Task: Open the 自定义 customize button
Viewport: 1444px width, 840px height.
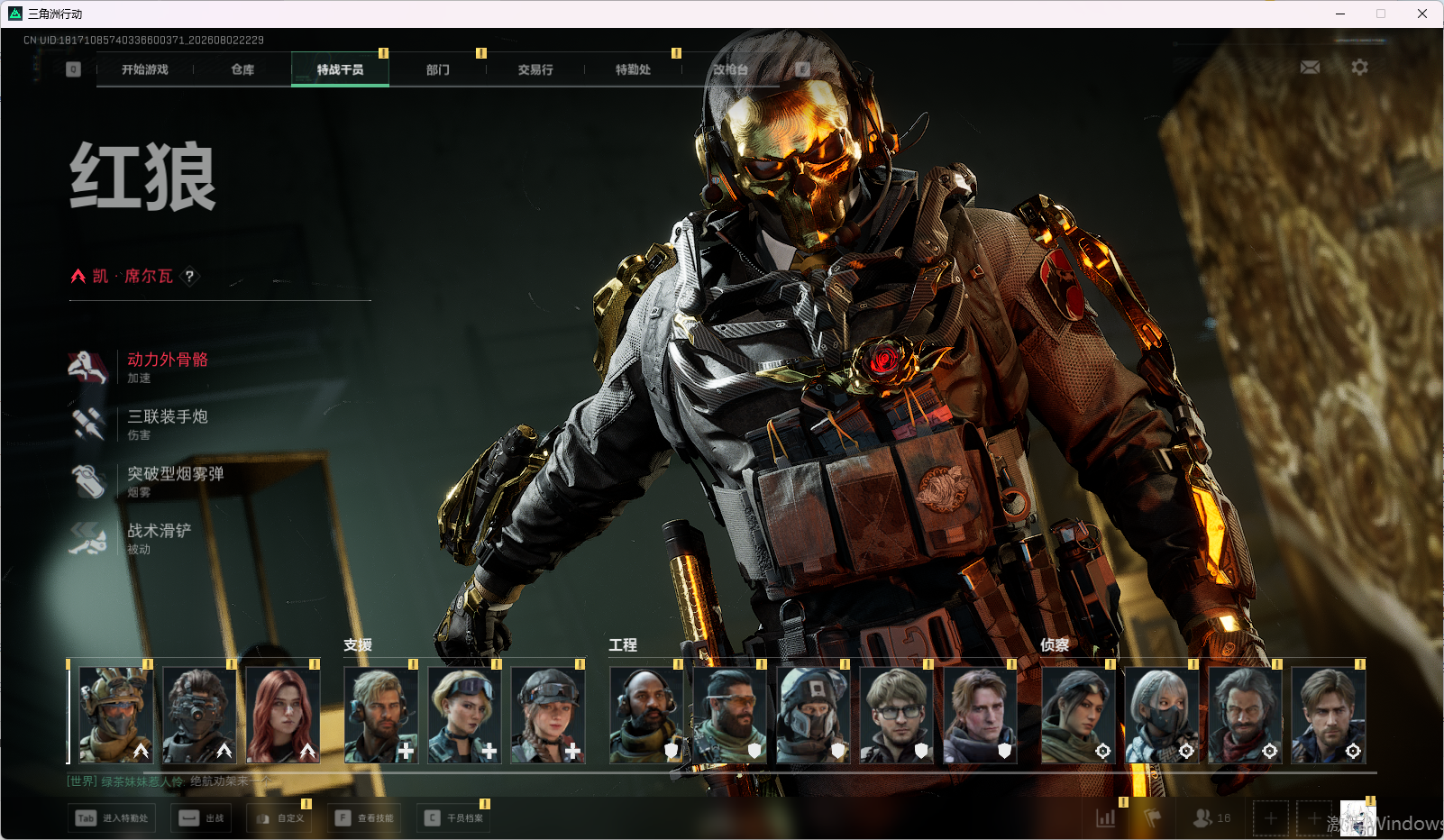Action: 279,818
